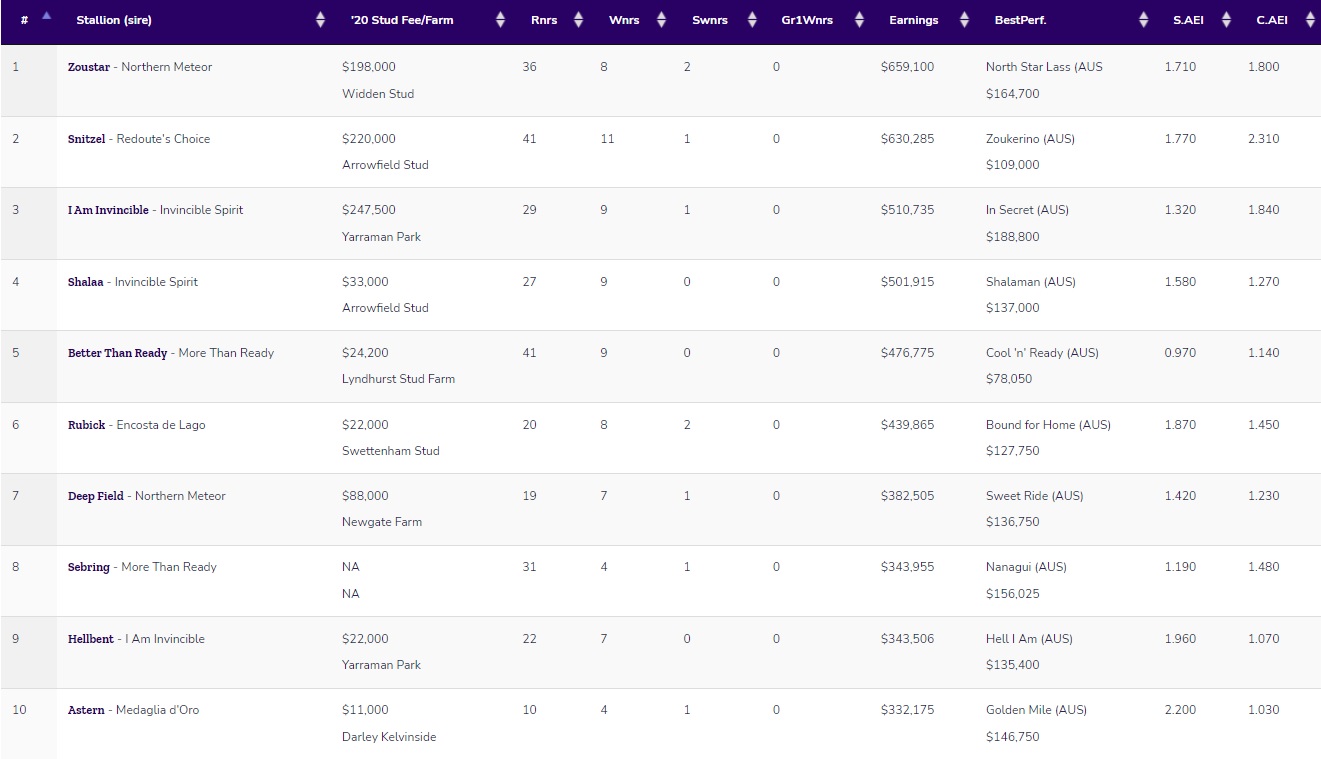The height and width of the screenshot is (759, 1321).
Task: Sort by C.AEI arrow icon
Action: [1310, 20]
